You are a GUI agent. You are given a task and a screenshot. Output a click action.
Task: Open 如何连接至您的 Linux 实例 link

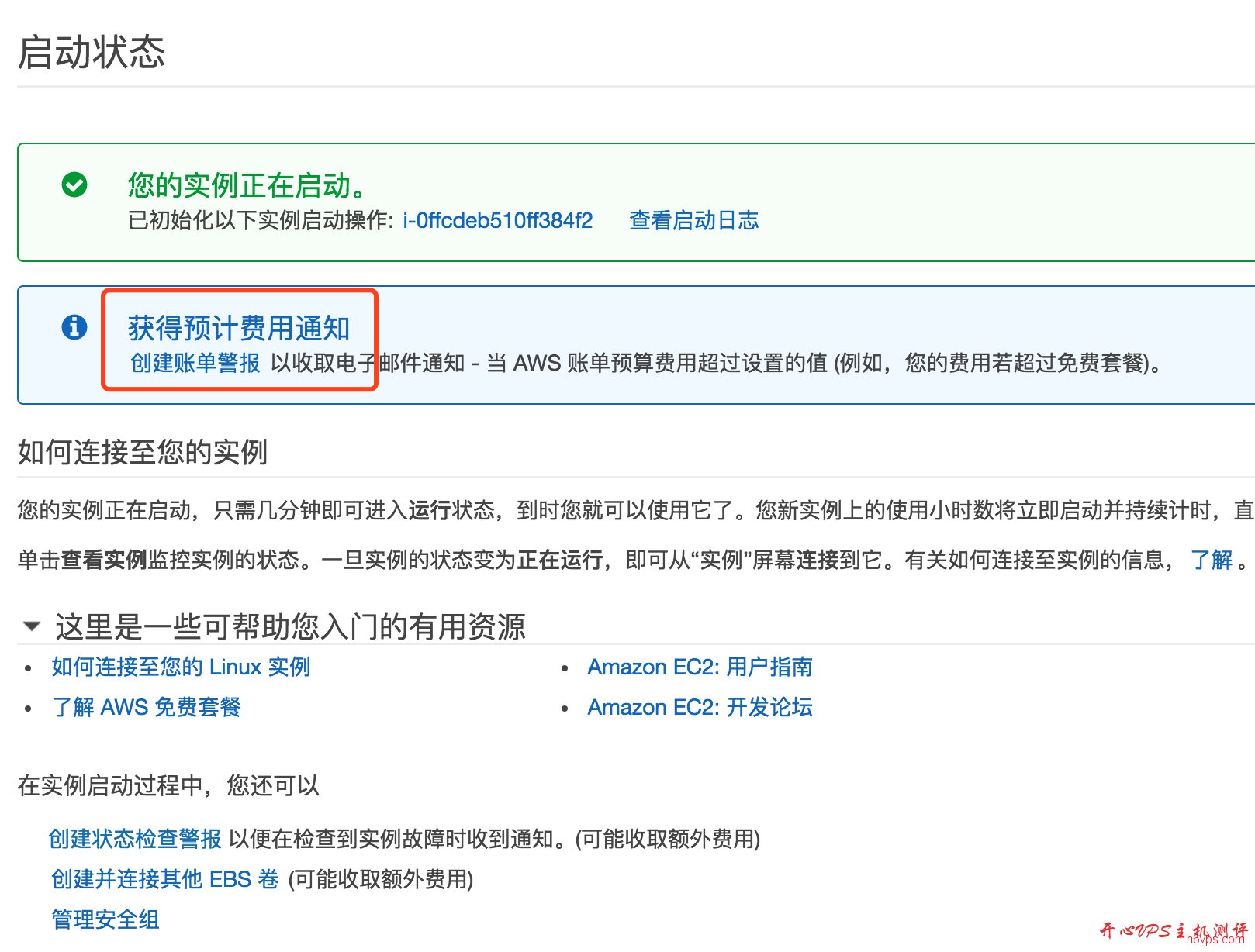click(181, 667)
